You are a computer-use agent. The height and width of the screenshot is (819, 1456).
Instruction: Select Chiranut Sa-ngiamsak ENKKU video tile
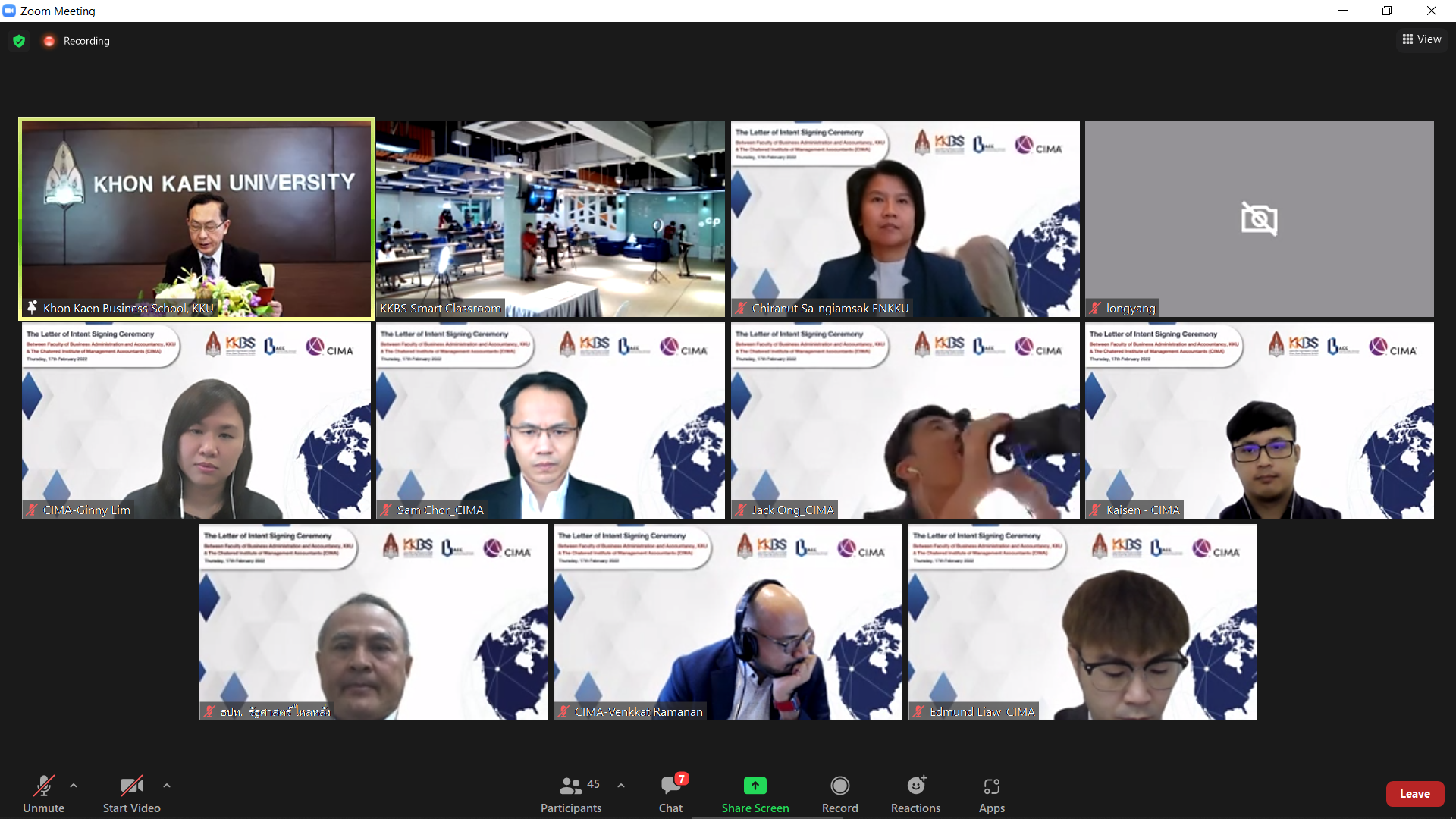click(905, 218)
